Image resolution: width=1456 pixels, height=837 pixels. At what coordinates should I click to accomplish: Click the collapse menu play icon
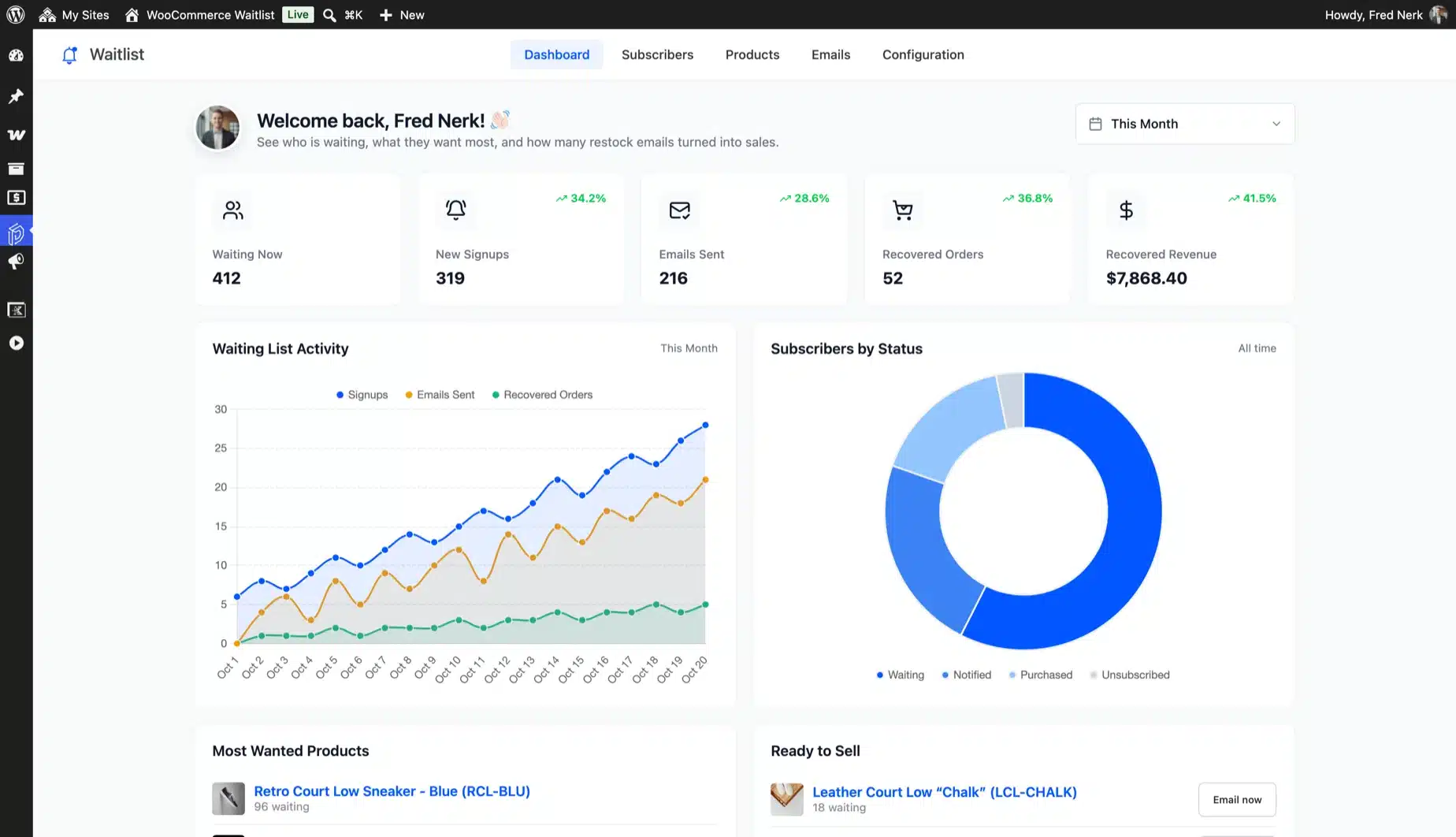(x=17, y=343)
